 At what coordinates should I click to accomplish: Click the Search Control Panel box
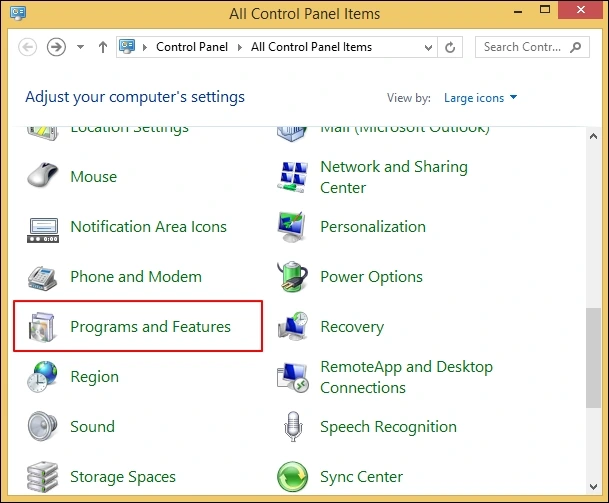(x=532, y=47)
